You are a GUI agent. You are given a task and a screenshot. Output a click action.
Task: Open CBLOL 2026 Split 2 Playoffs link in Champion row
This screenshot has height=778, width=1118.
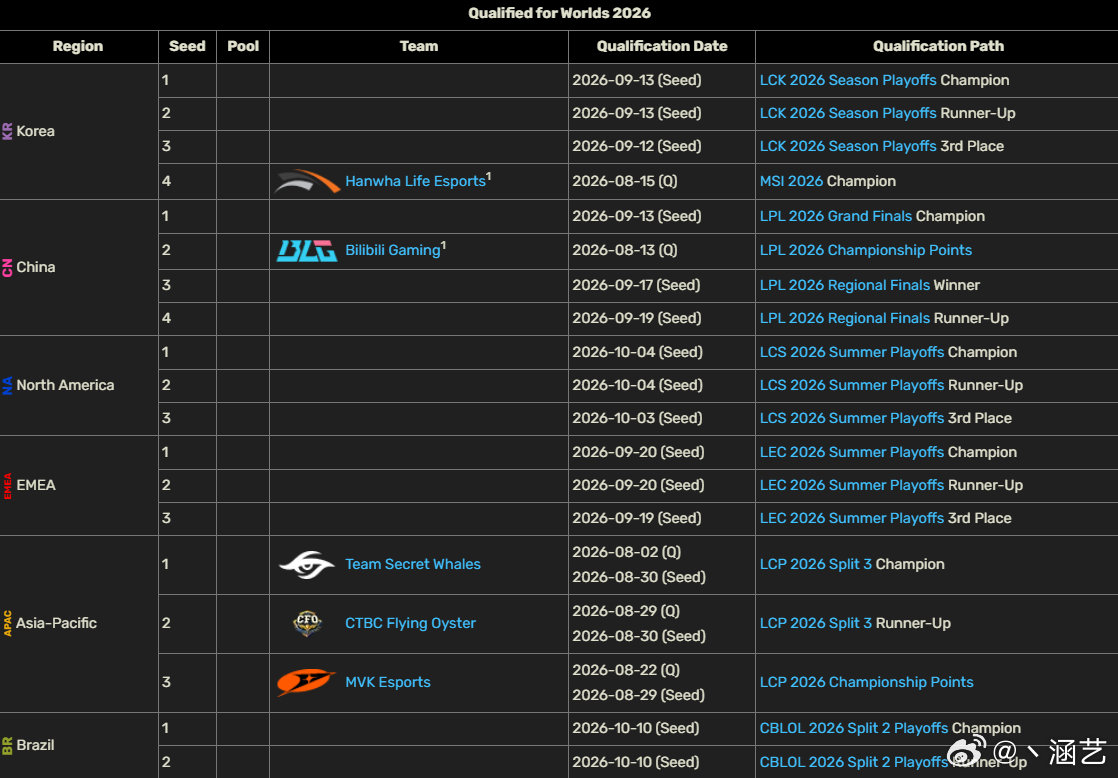(x=853, y=728)
